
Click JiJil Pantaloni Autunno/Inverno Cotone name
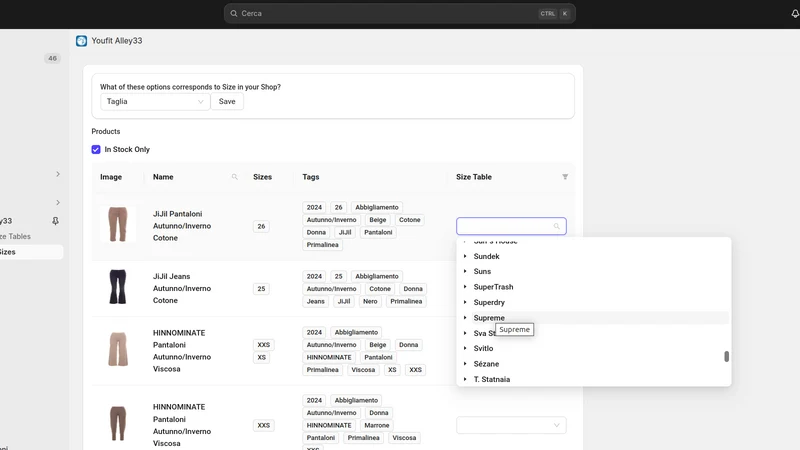point(182,226)
